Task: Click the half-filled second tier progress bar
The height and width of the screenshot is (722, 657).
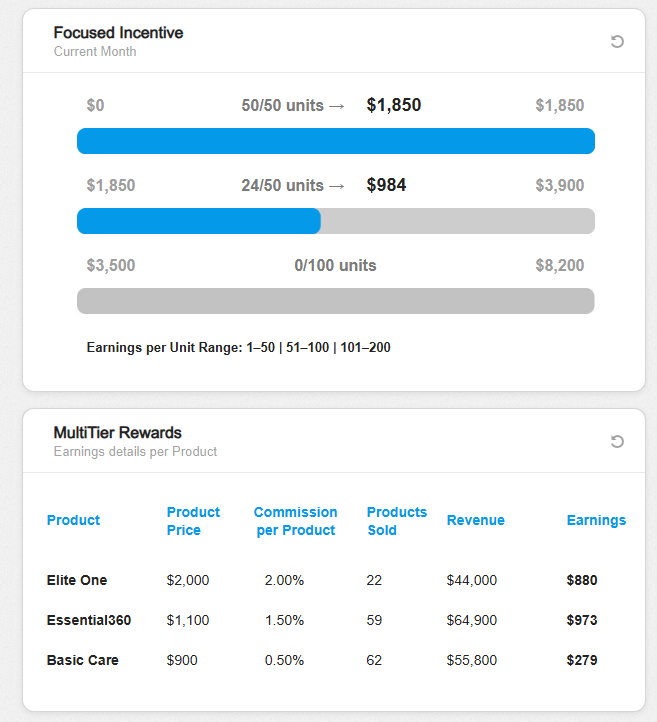Action: coord(336,221)
